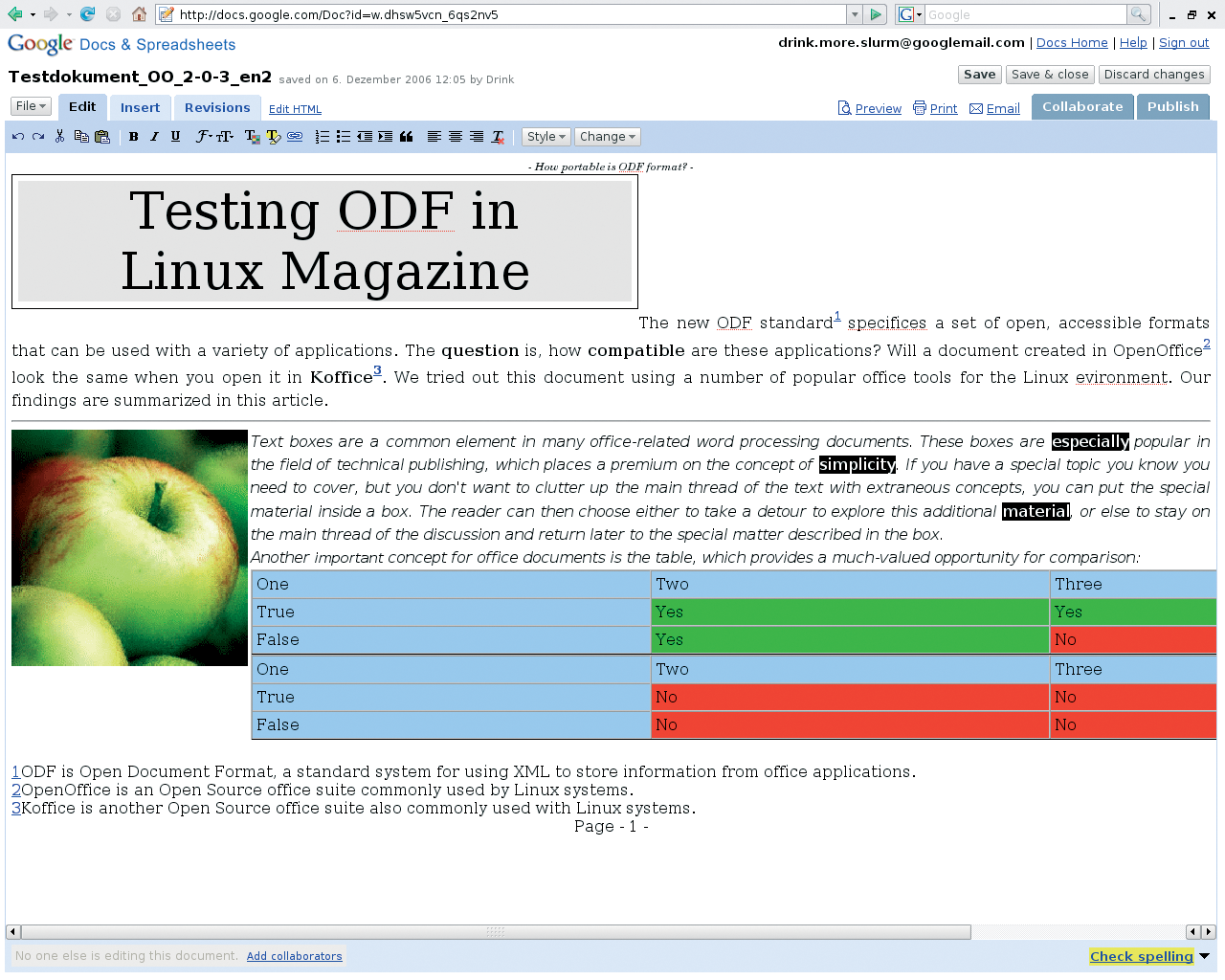Open the font size dropdown icon
1225x980 pixels.
coord(225,137)
